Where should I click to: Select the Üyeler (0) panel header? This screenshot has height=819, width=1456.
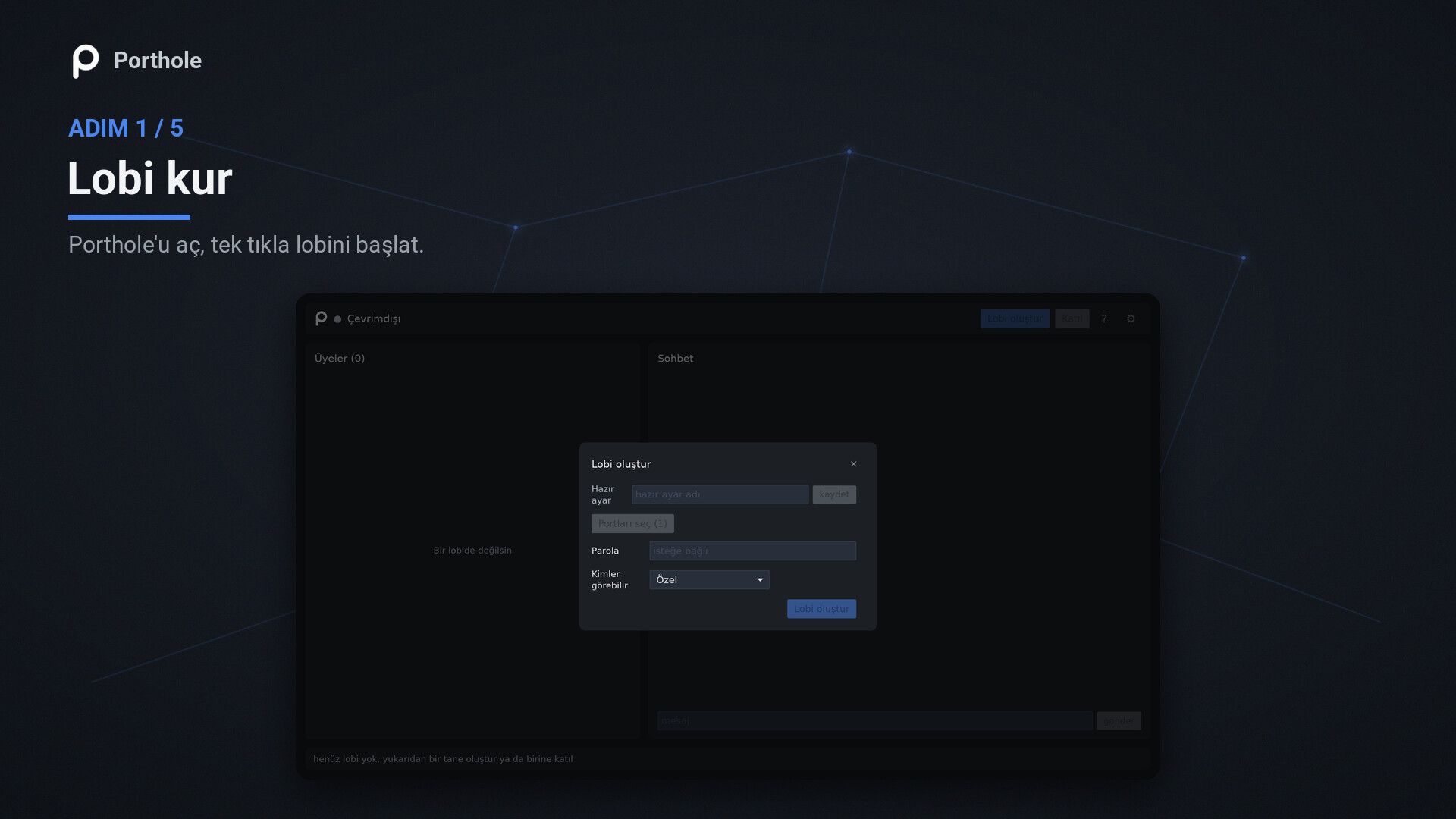point(340,359)
